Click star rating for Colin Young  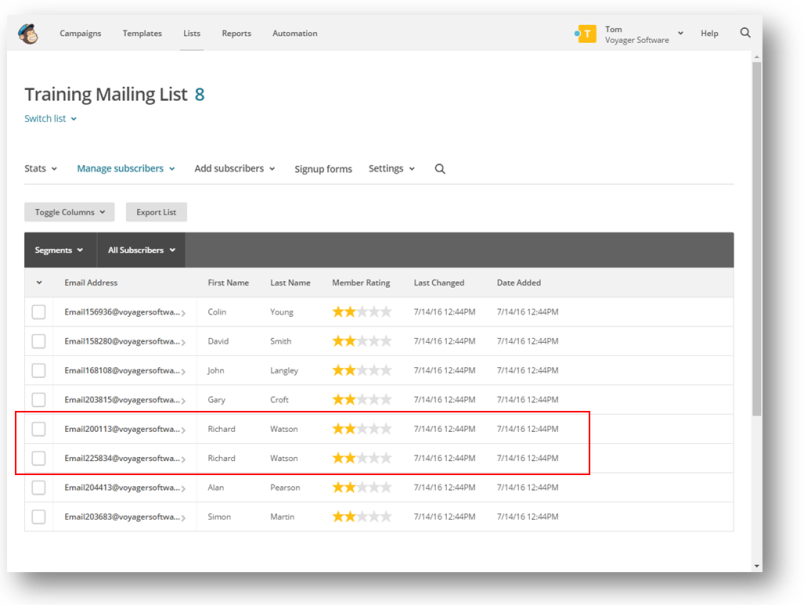click(x=361, y=312)
